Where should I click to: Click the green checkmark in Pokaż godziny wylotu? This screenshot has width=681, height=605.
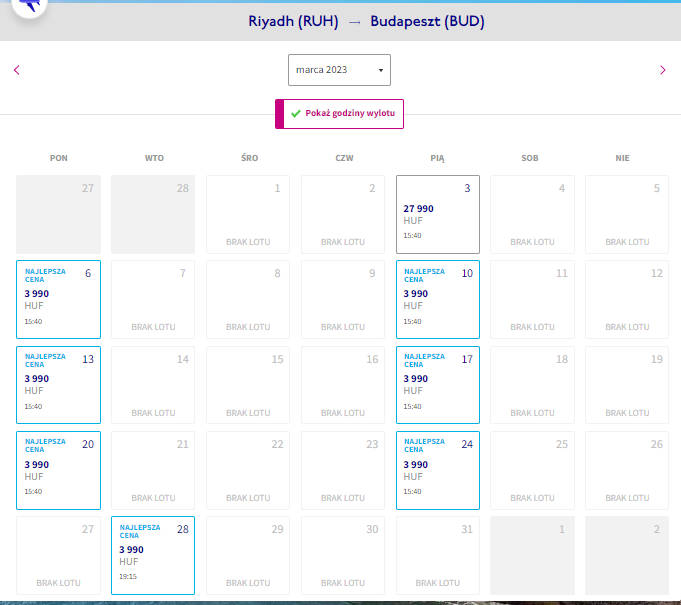click(296, 114)
